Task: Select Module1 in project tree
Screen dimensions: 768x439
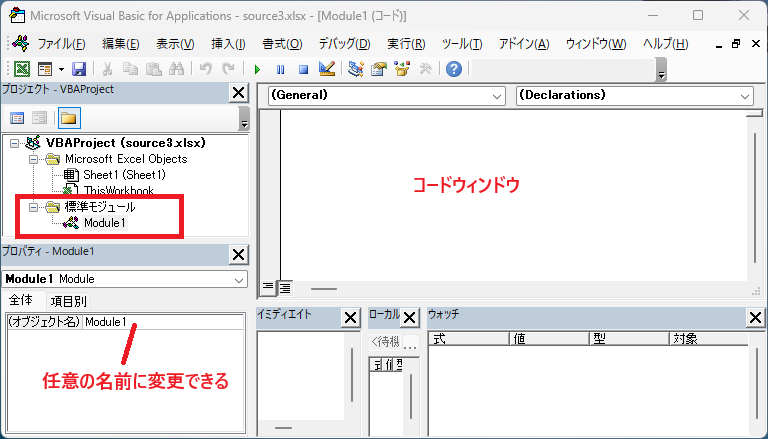Action: (x=105, y=223)
